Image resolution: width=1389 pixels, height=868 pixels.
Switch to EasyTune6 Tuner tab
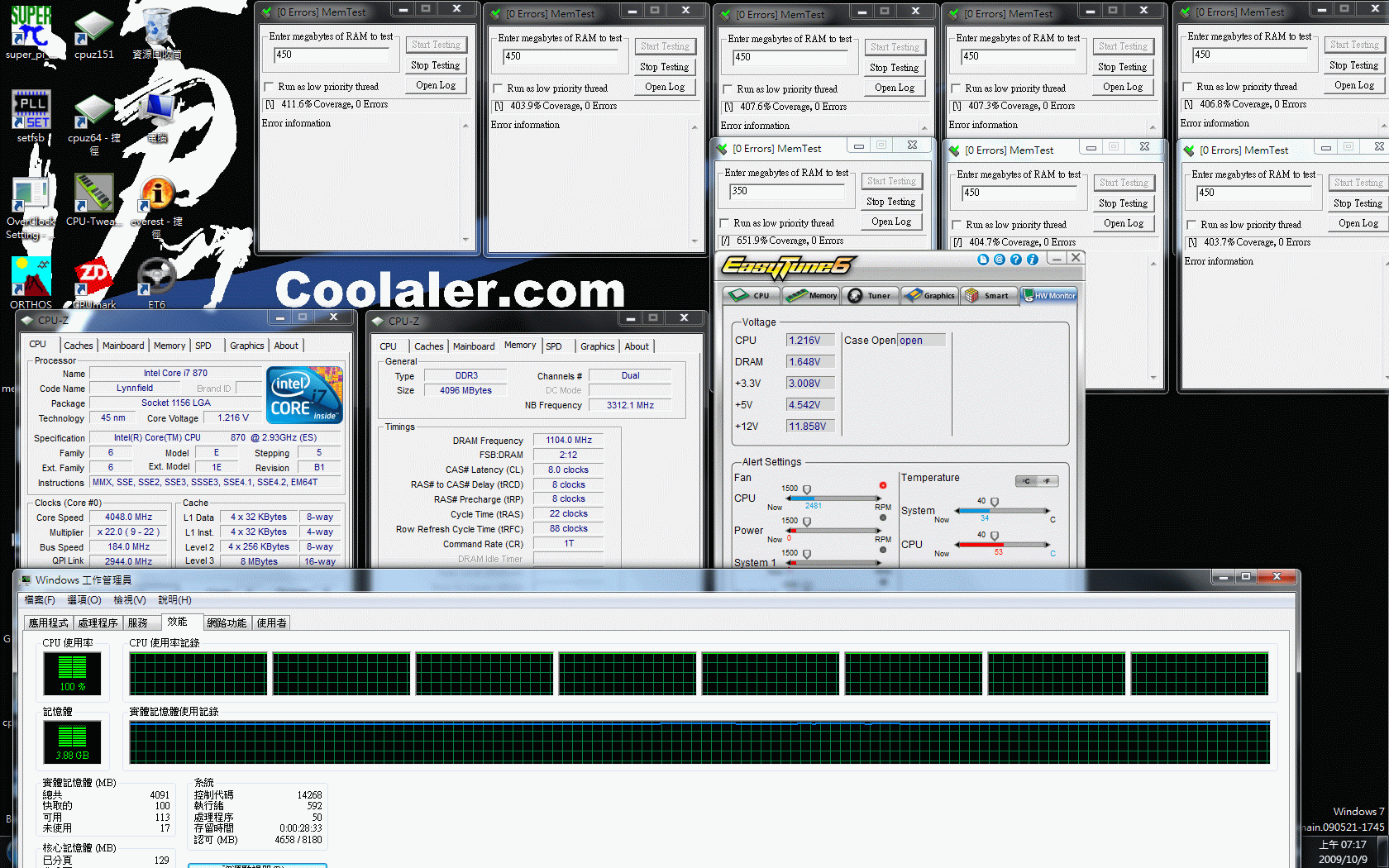click(x=871, y=295)
